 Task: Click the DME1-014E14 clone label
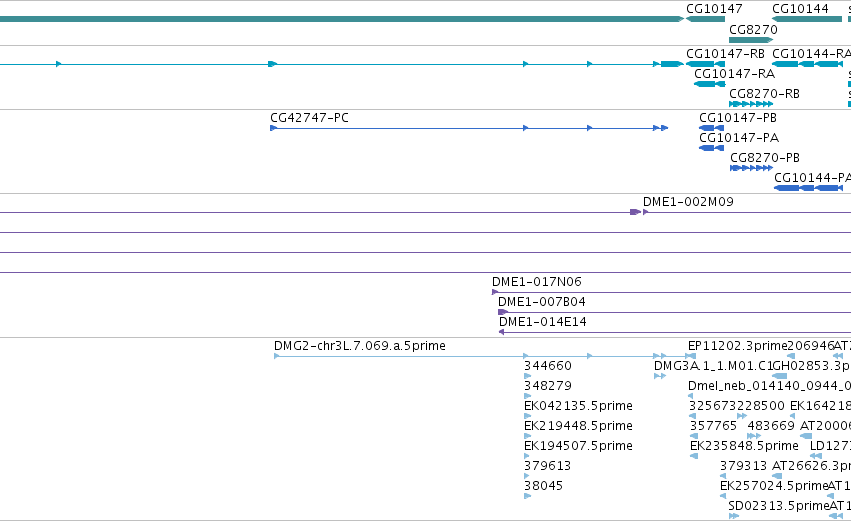(x=543, y=322)
